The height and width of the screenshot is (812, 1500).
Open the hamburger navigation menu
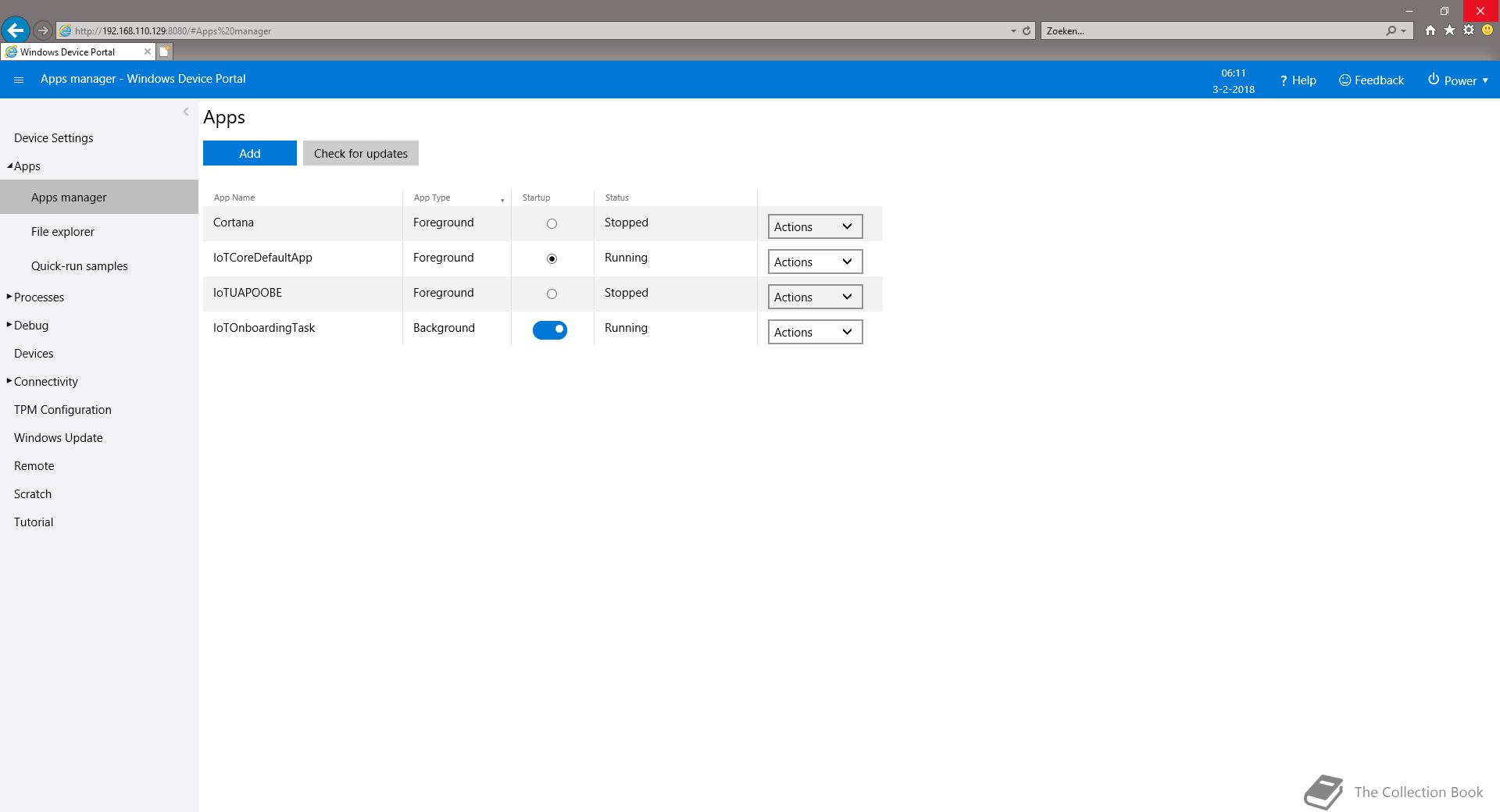coord(19,80)
